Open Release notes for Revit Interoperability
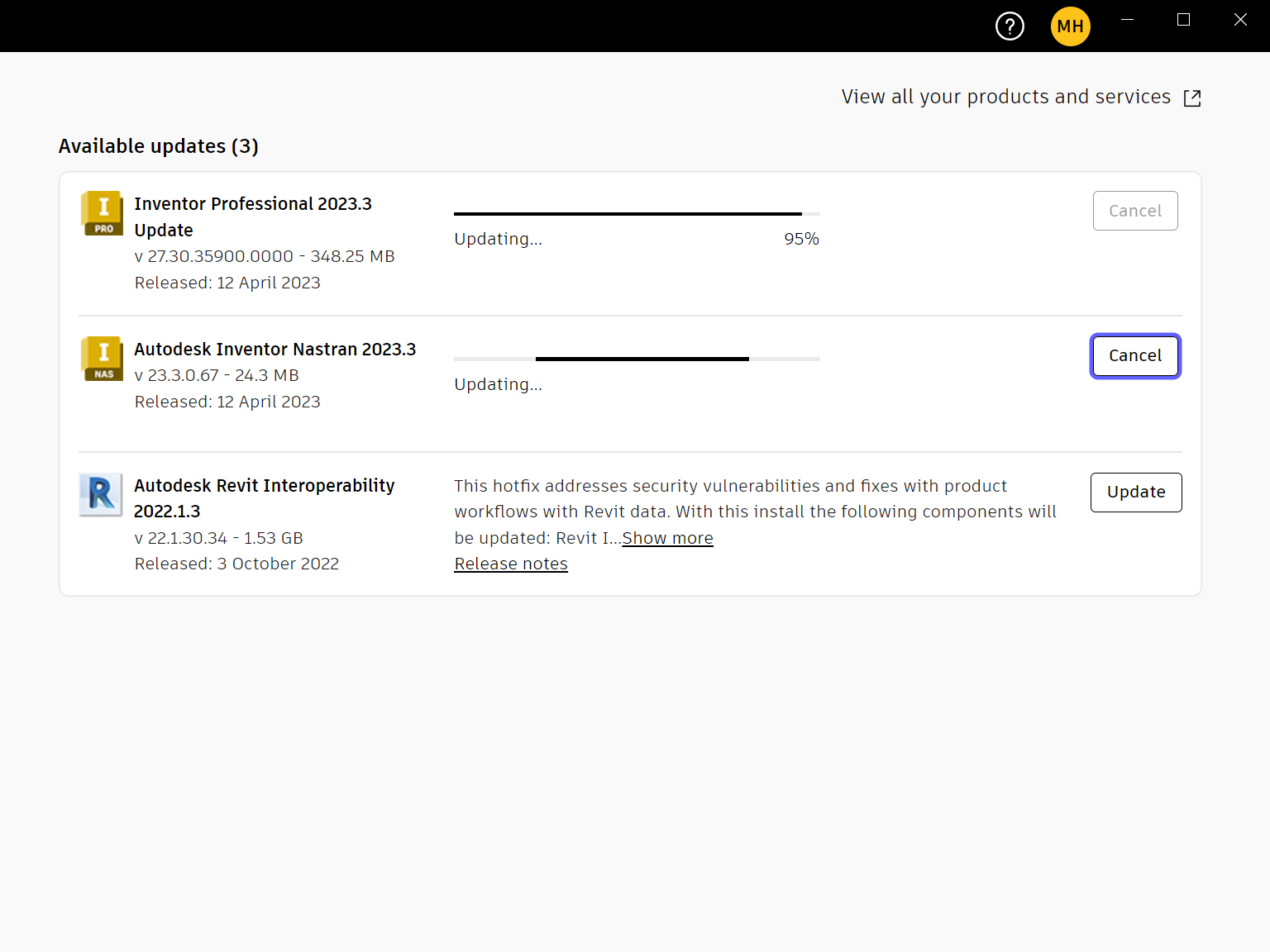This screenshot has height=952, width=1270. pyautogui.click(x=510, y=564)
